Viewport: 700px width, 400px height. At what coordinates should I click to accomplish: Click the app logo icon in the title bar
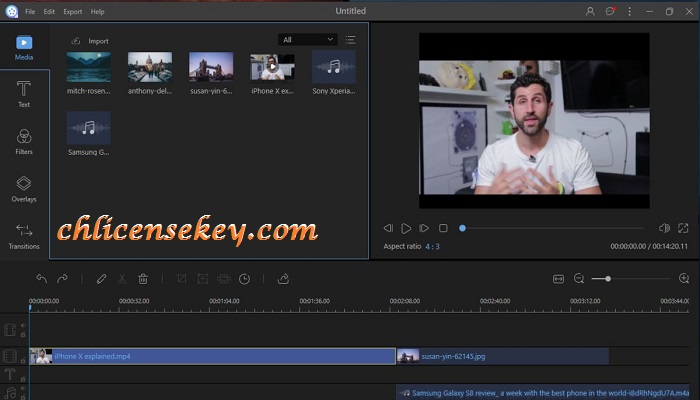(12, 12)
